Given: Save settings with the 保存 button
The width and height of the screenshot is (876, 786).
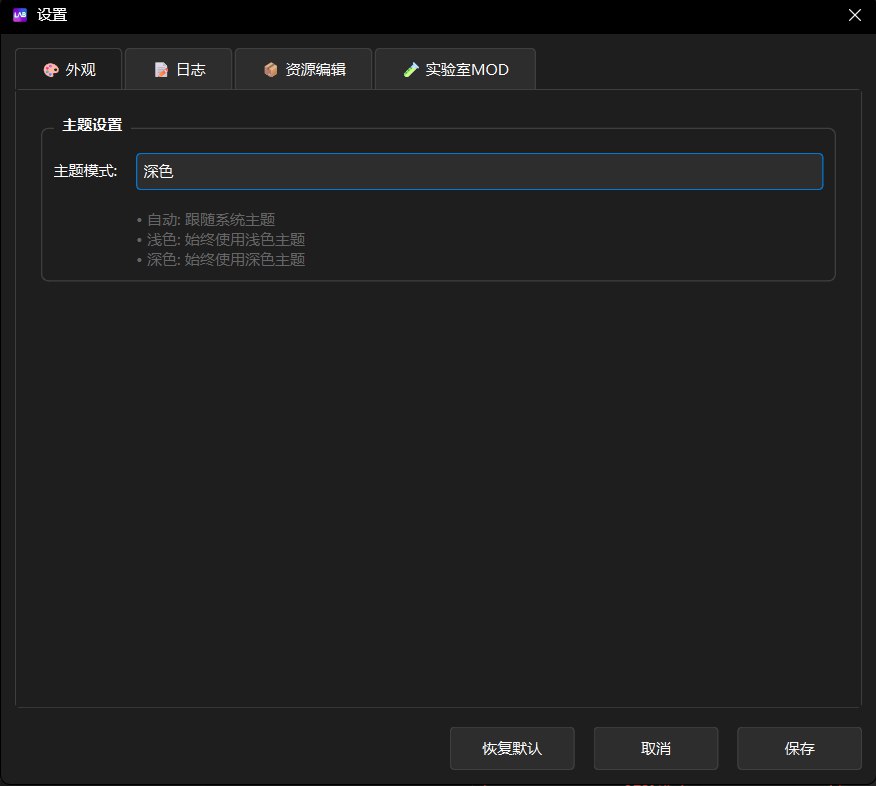Looking at the screenshot, I should point(799,748).
